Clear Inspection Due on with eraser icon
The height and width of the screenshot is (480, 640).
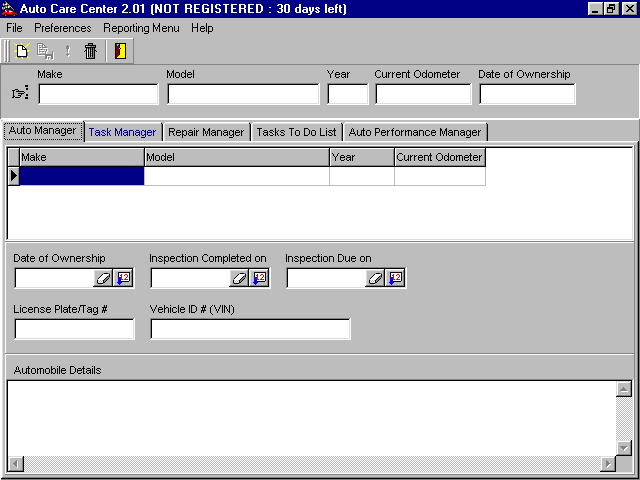(375, 279)
